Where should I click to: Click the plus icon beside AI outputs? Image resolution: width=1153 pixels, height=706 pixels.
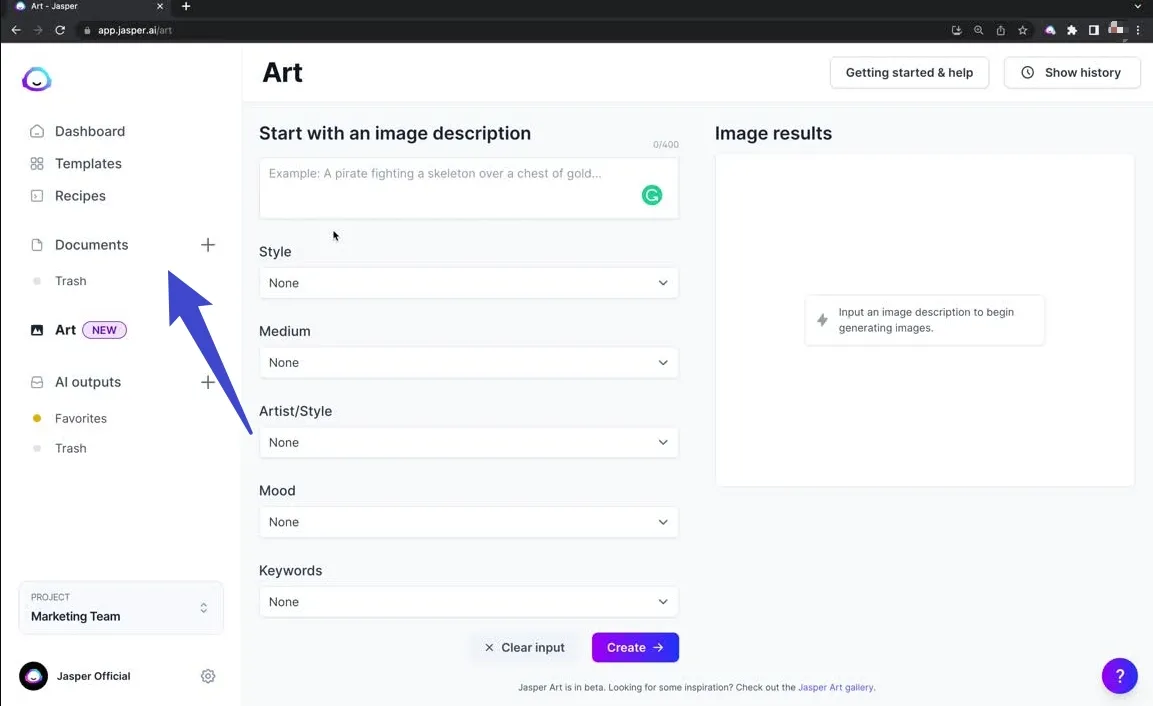pyautogui.click(x=208, y=382)
